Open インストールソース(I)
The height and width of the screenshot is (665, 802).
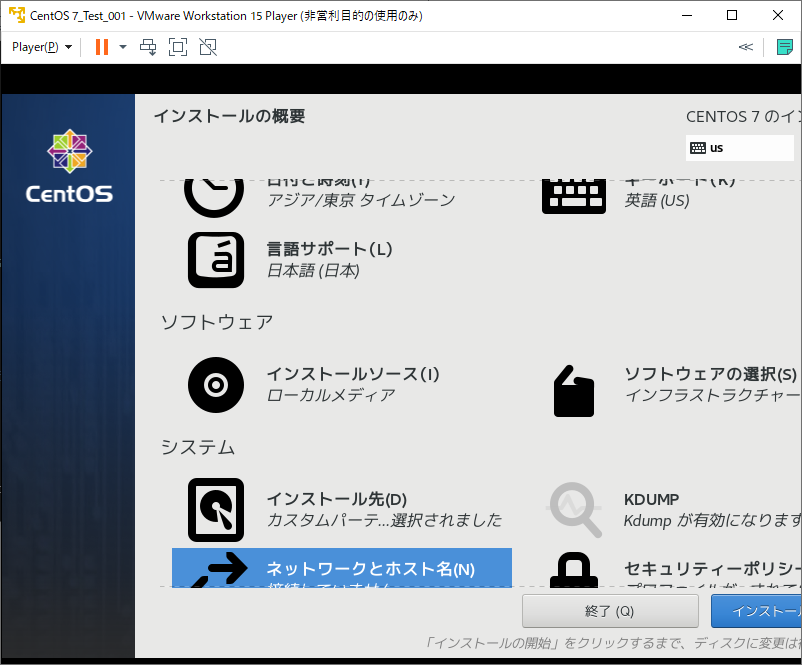coord(353,374)
